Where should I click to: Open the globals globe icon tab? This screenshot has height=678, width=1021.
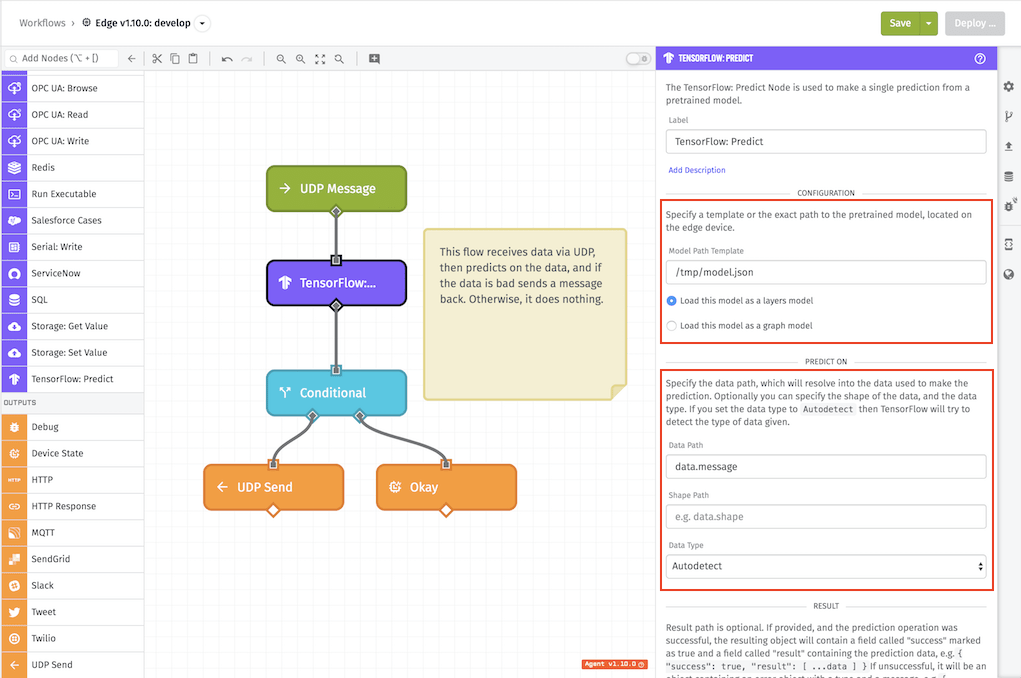pyautogui.click(x=1009, y=274)
